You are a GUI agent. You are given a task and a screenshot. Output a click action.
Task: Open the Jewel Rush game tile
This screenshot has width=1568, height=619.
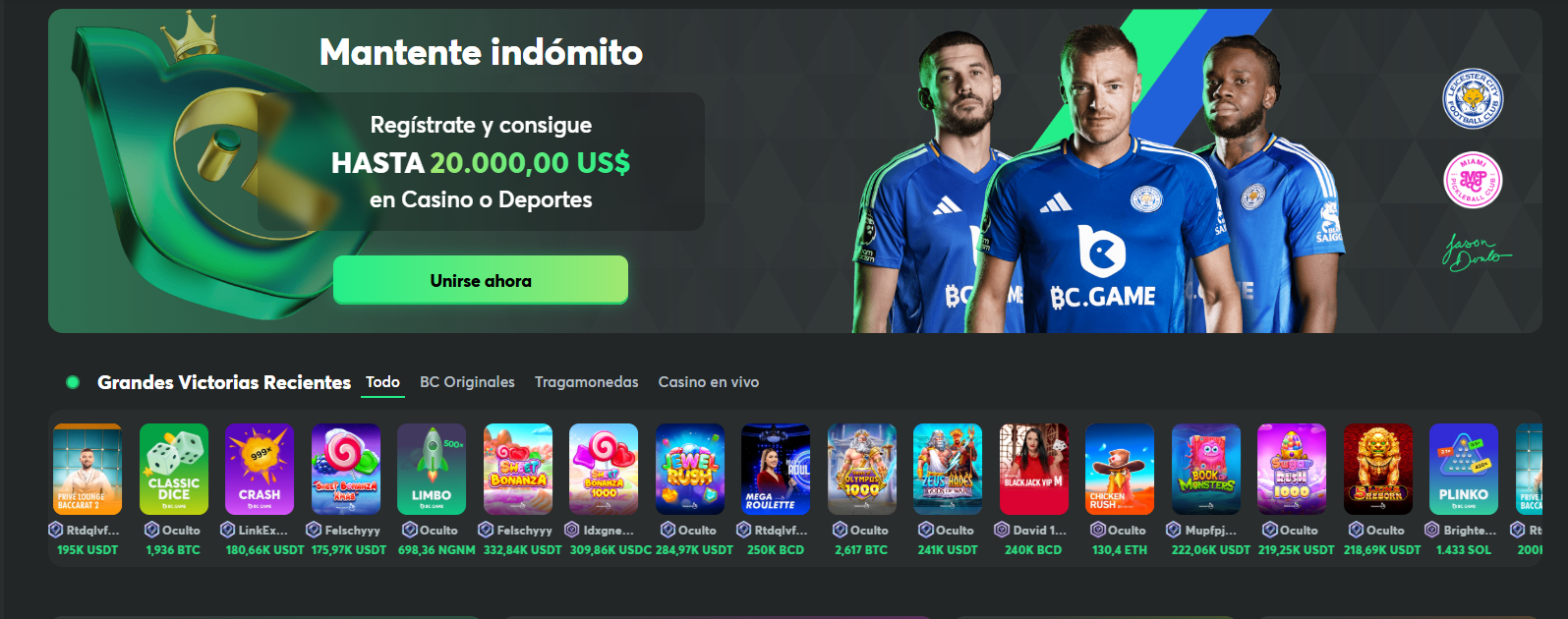click(x=690, y=469)
